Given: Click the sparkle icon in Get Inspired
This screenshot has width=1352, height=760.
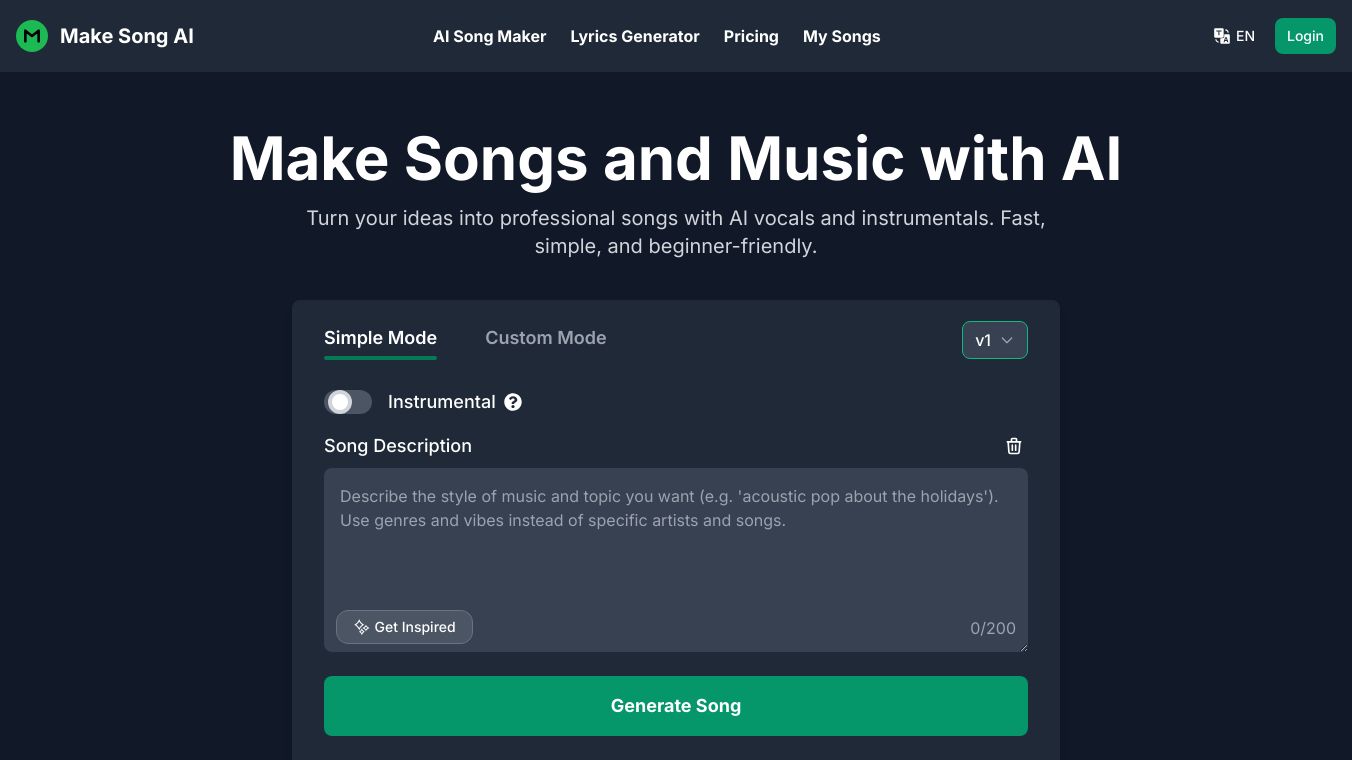Looking at the screenshot, I should click(361, 627).
